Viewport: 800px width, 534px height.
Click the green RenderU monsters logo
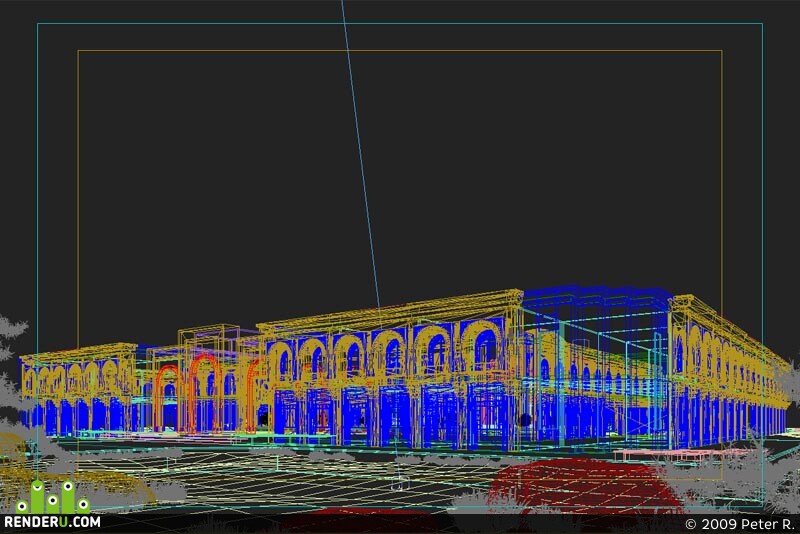pos(53,497)
